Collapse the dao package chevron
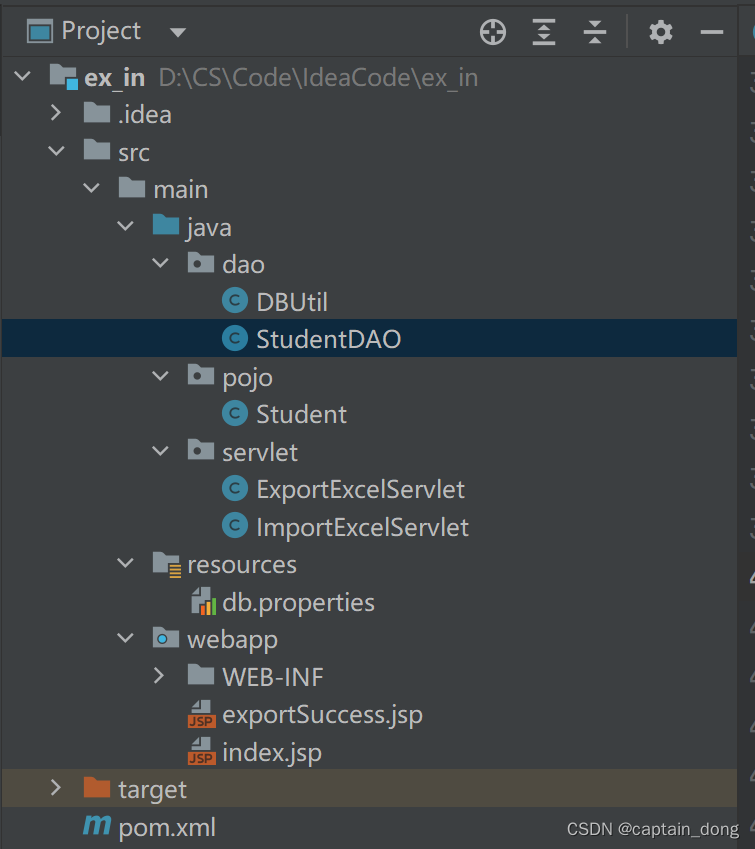 pyautogui.click(x=160, y=263)
